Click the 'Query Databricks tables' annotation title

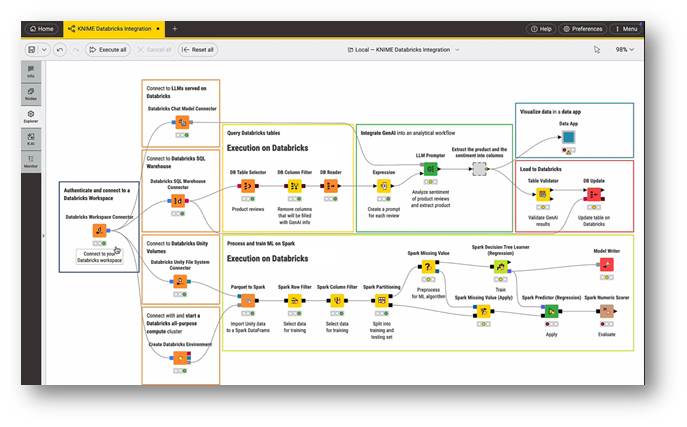point(254,133)
